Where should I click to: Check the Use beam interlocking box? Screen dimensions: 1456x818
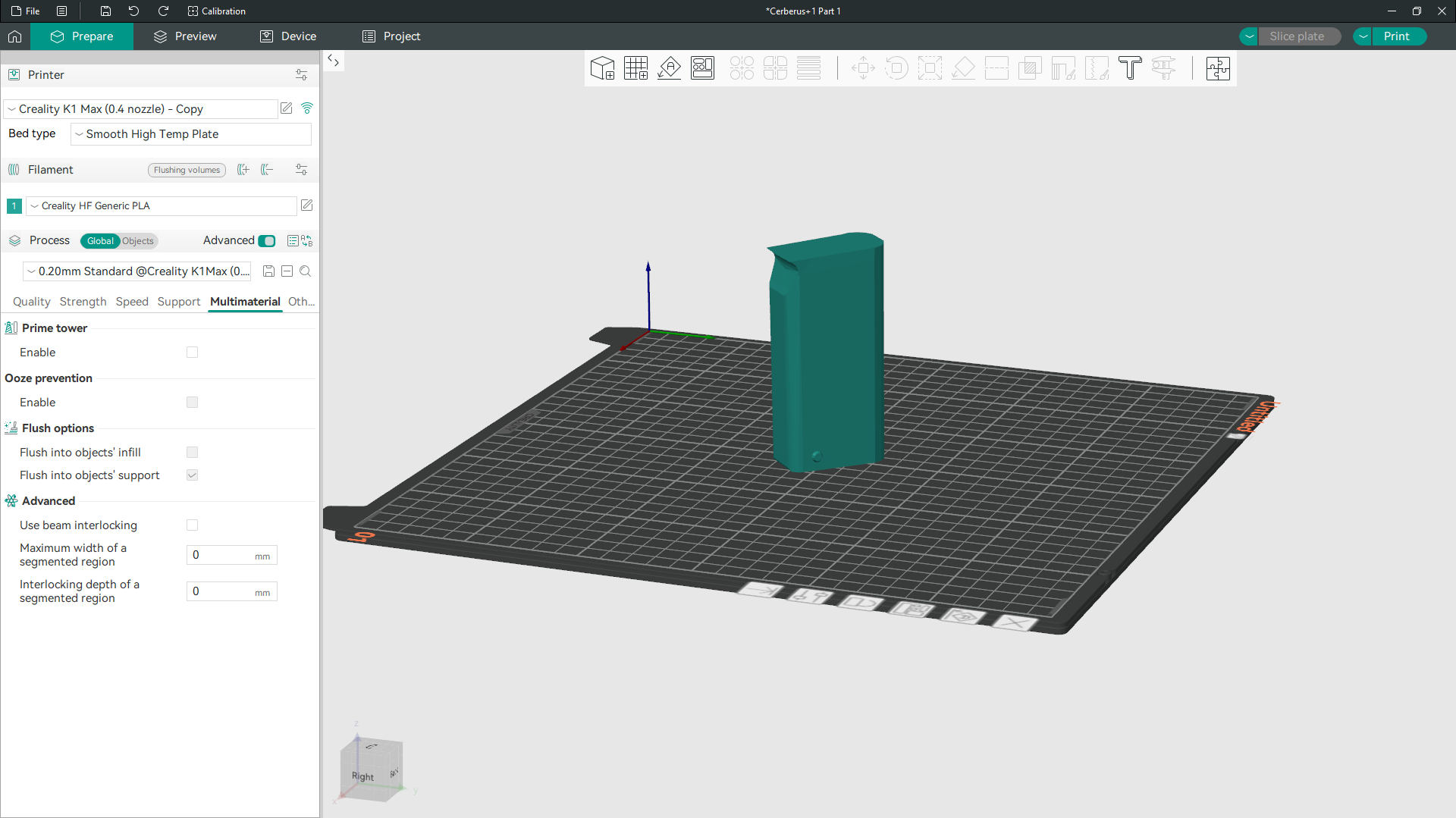[192, 525]
